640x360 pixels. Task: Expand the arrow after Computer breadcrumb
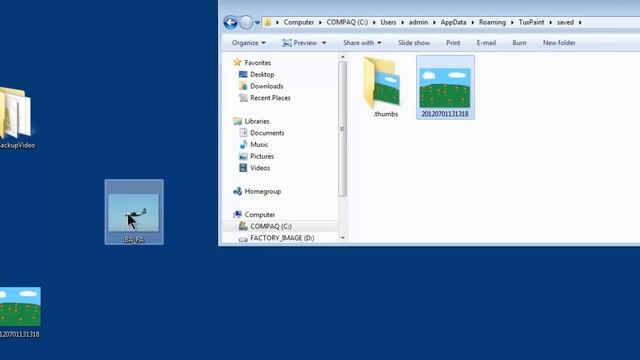[320, 22]
